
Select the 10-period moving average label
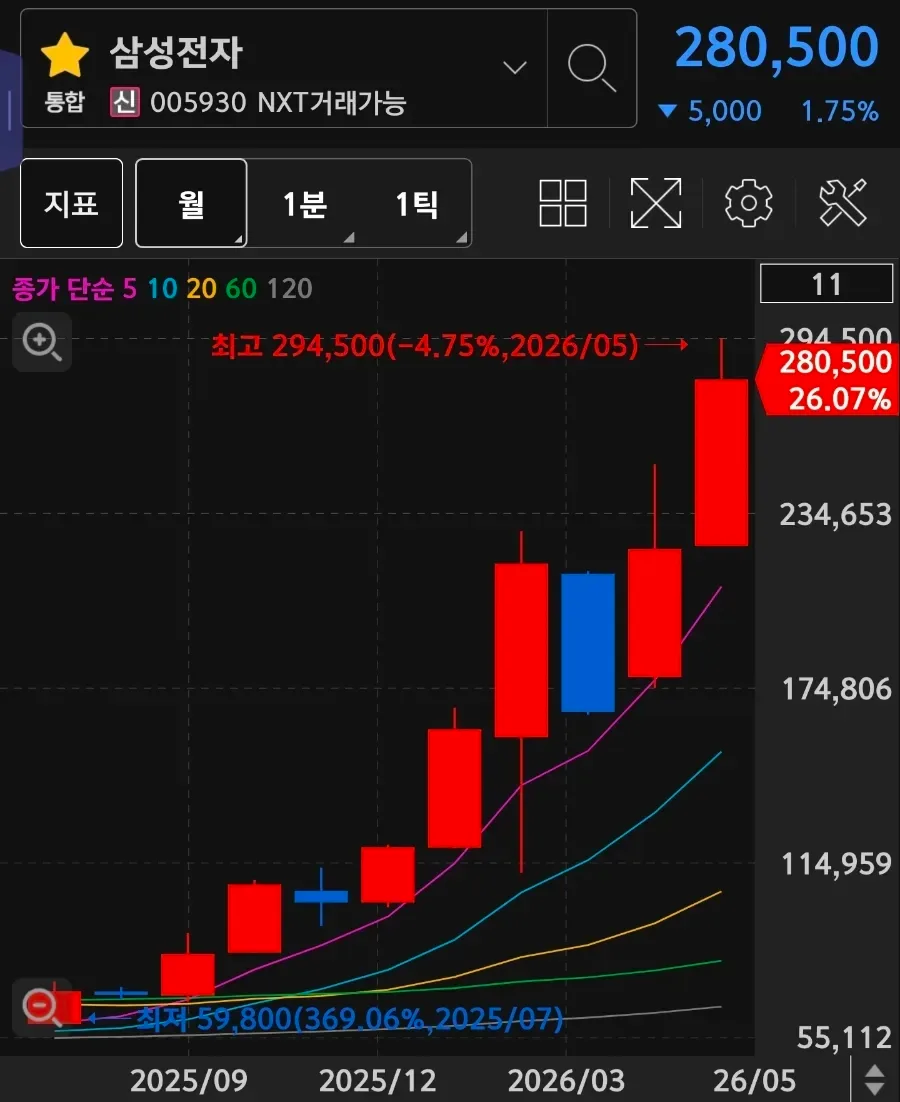(162, 289)
